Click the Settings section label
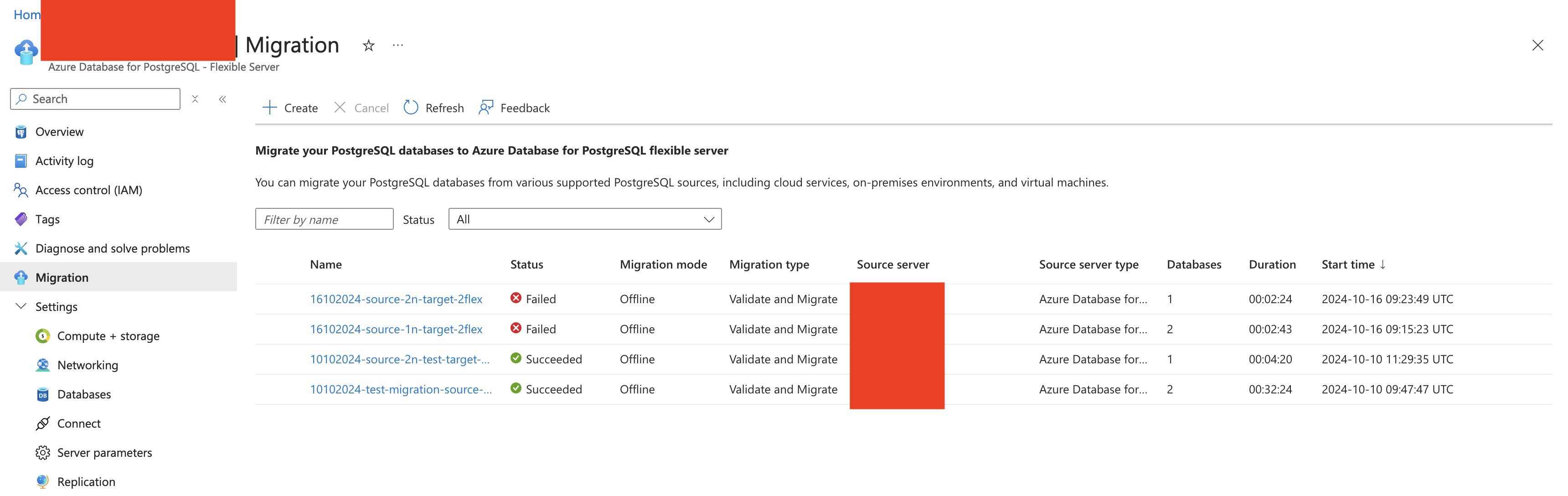Viewport: 1568px width, 496px height. click(x=56, y=307)
